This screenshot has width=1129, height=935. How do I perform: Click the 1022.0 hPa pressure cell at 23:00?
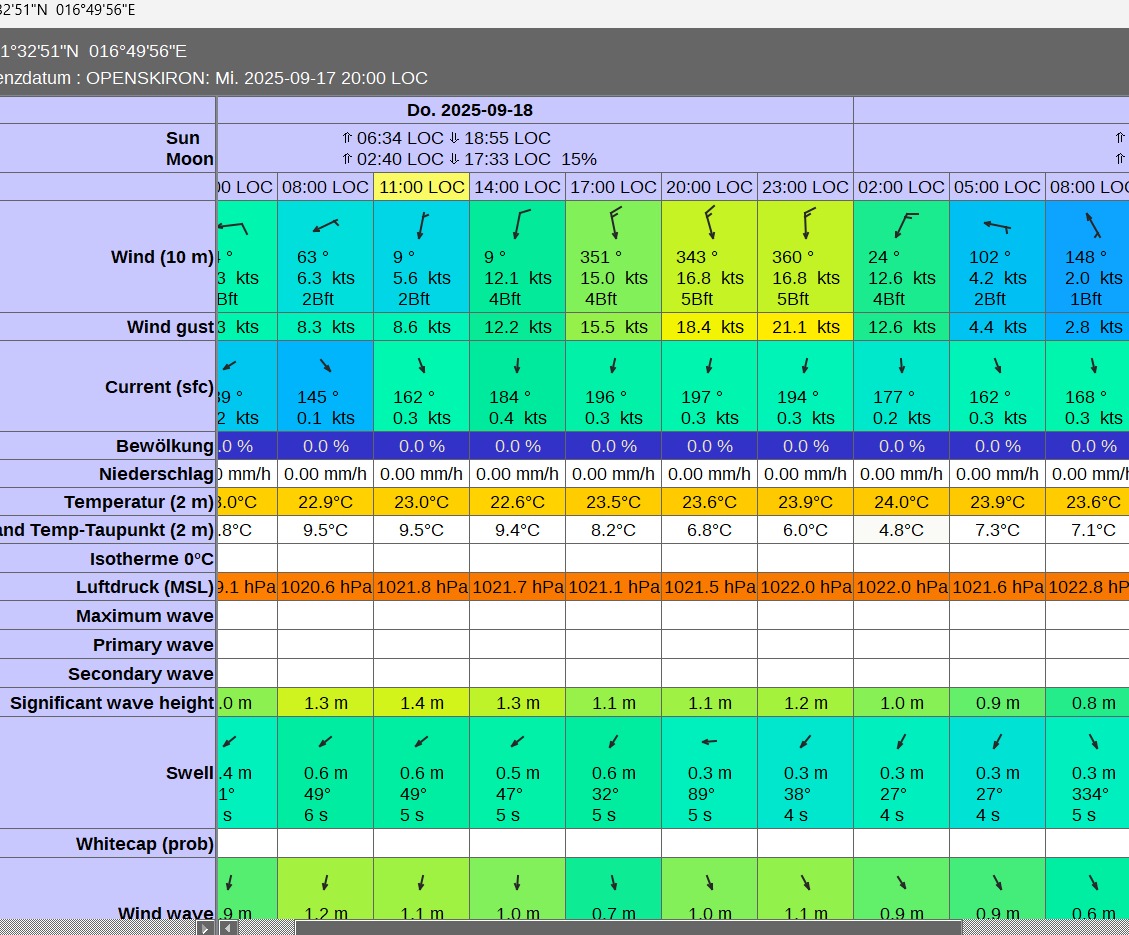coord(805,587)
